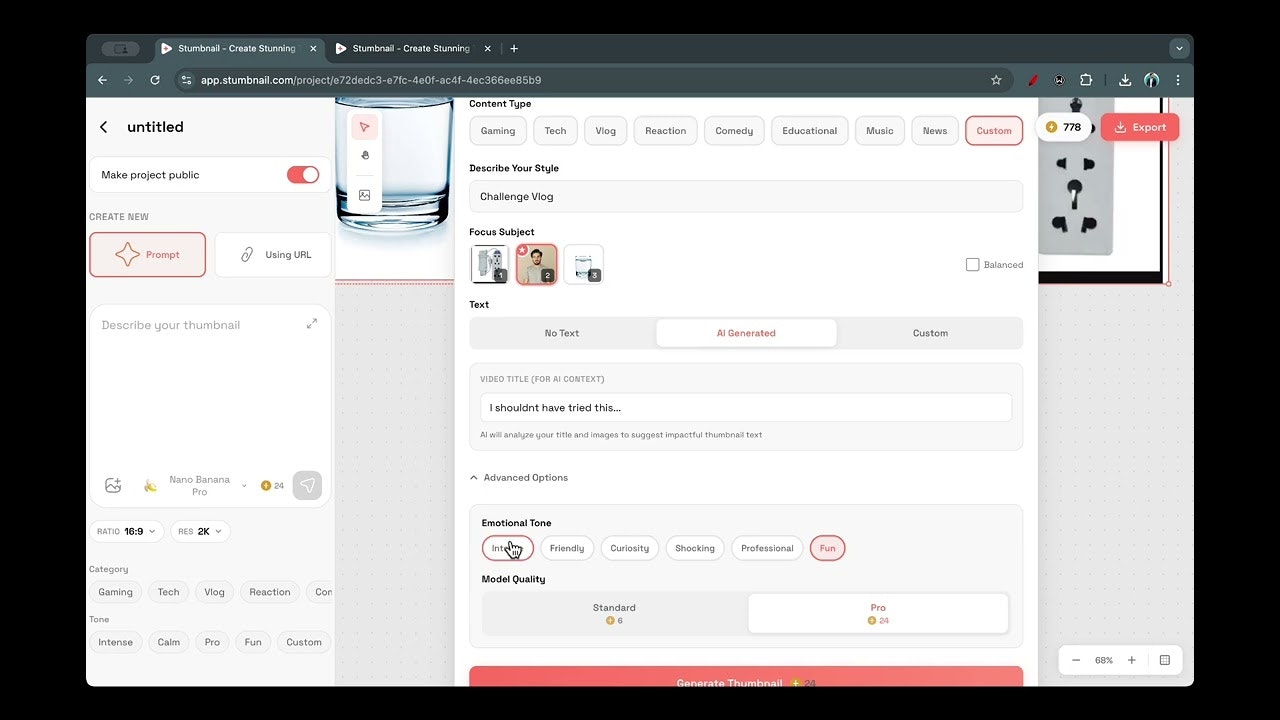Pick focus subject thumbnail 1

click(x=490, y=264)
